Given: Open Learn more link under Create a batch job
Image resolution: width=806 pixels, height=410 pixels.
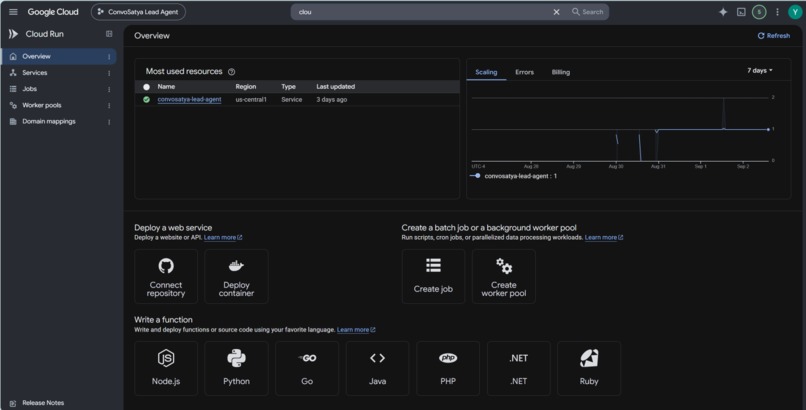Looking at the screenshot, I should 604,237.
